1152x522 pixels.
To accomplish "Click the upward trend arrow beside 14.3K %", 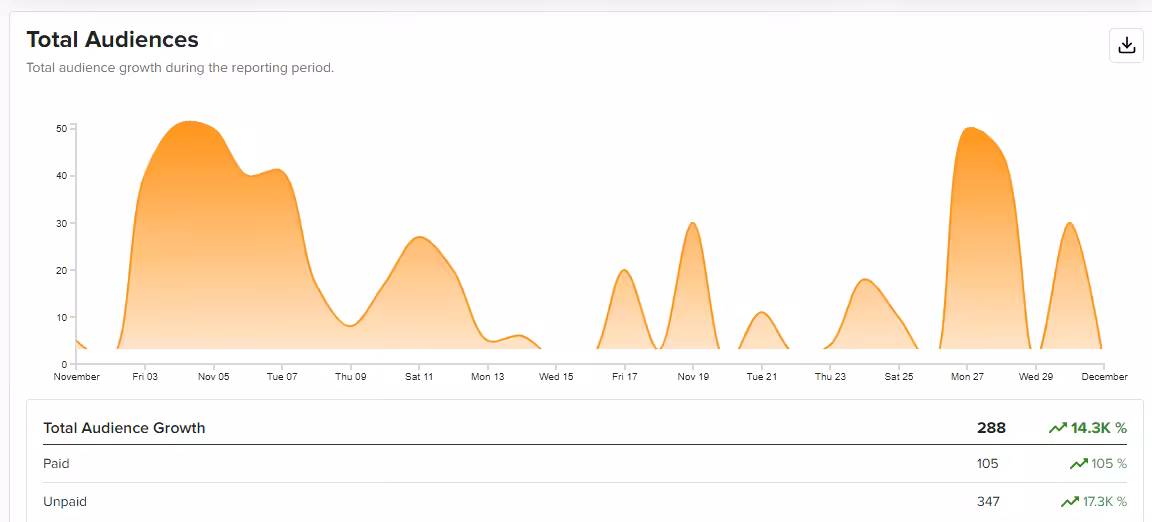I will point(1058,428).
